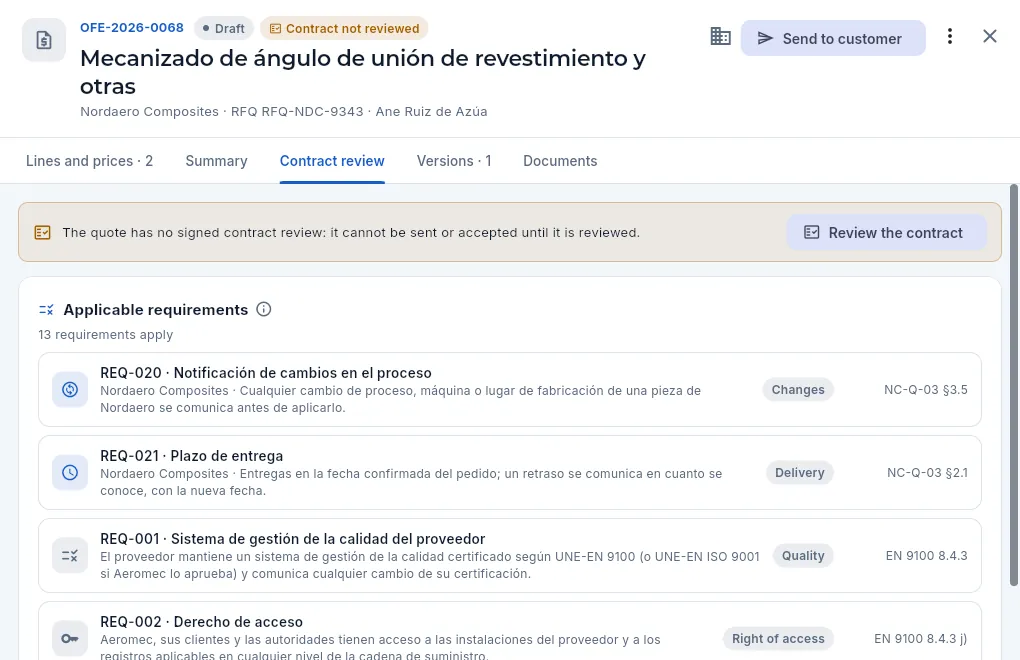Click the Contract not reviewed badge
Screen dimensions: 1020x660
[x=344, y=29]
